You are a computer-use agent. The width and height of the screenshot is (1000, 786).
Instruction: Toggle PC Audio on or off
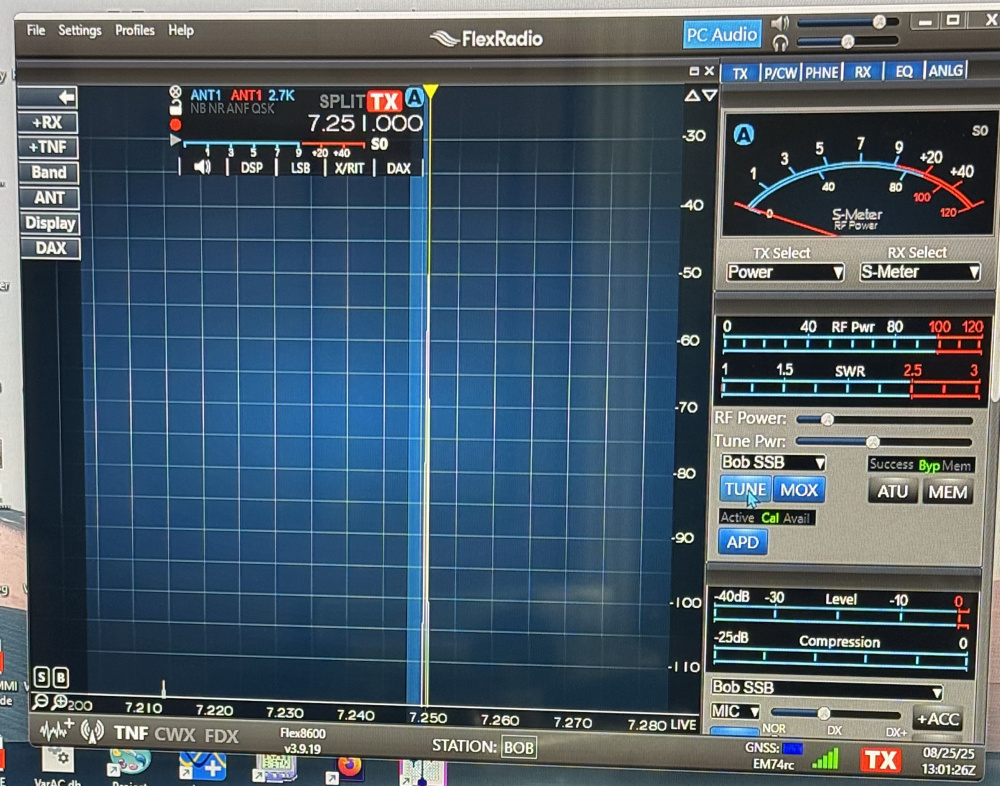(722, 34)
